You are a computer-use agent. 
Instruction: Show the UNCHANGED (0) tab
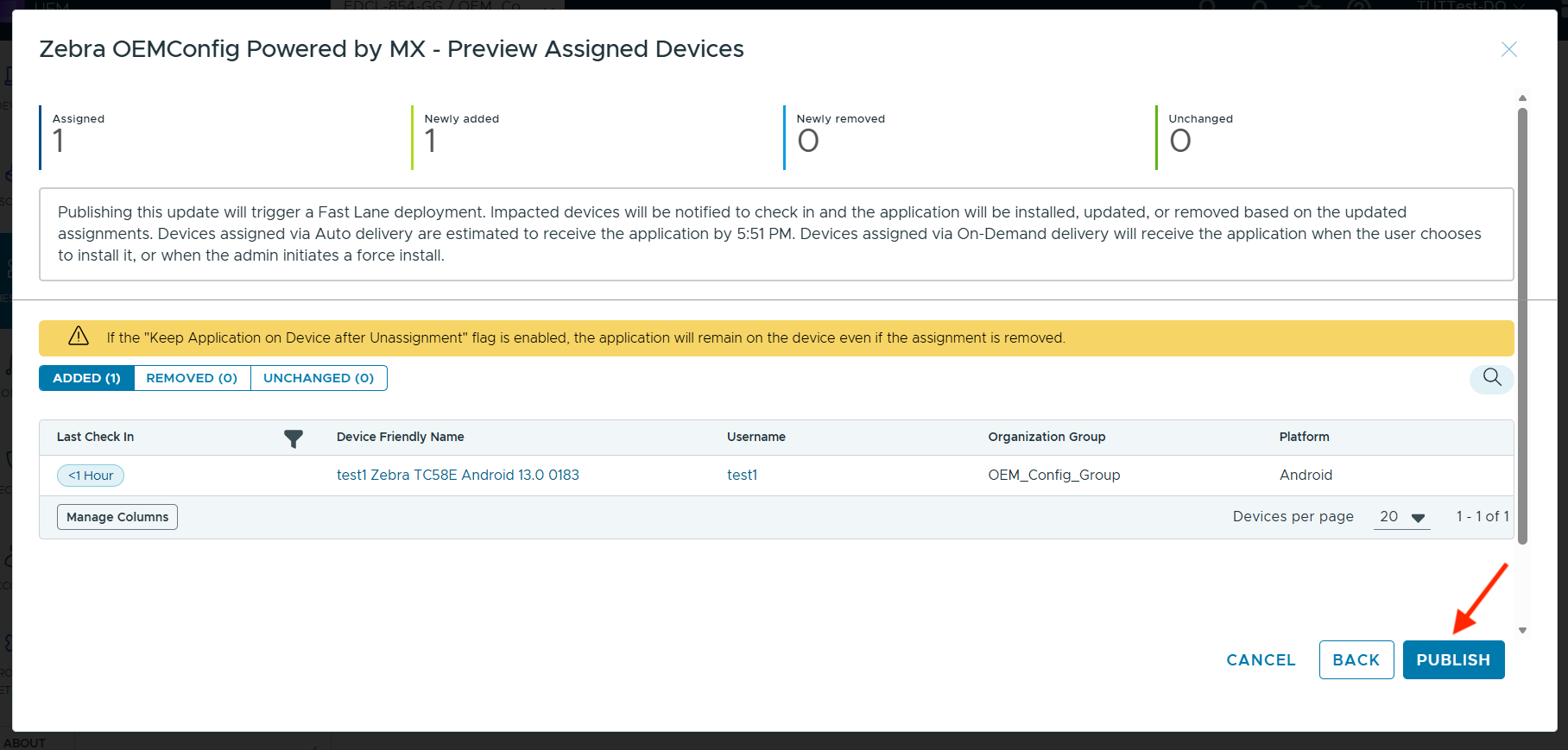[x=319, y=378]
